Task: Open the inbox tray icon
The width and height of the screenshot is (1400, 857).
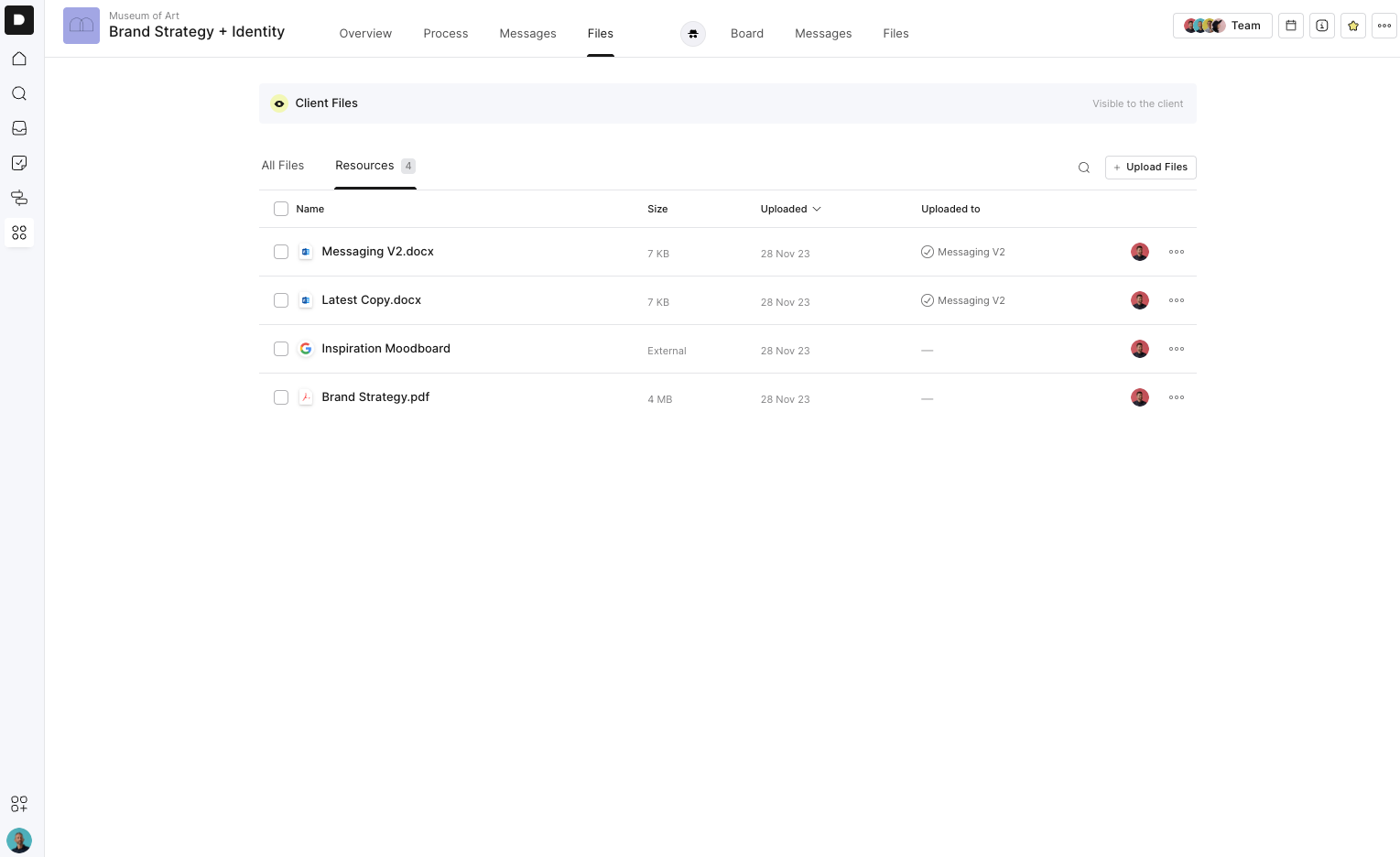Action: [x=19, y=128]
